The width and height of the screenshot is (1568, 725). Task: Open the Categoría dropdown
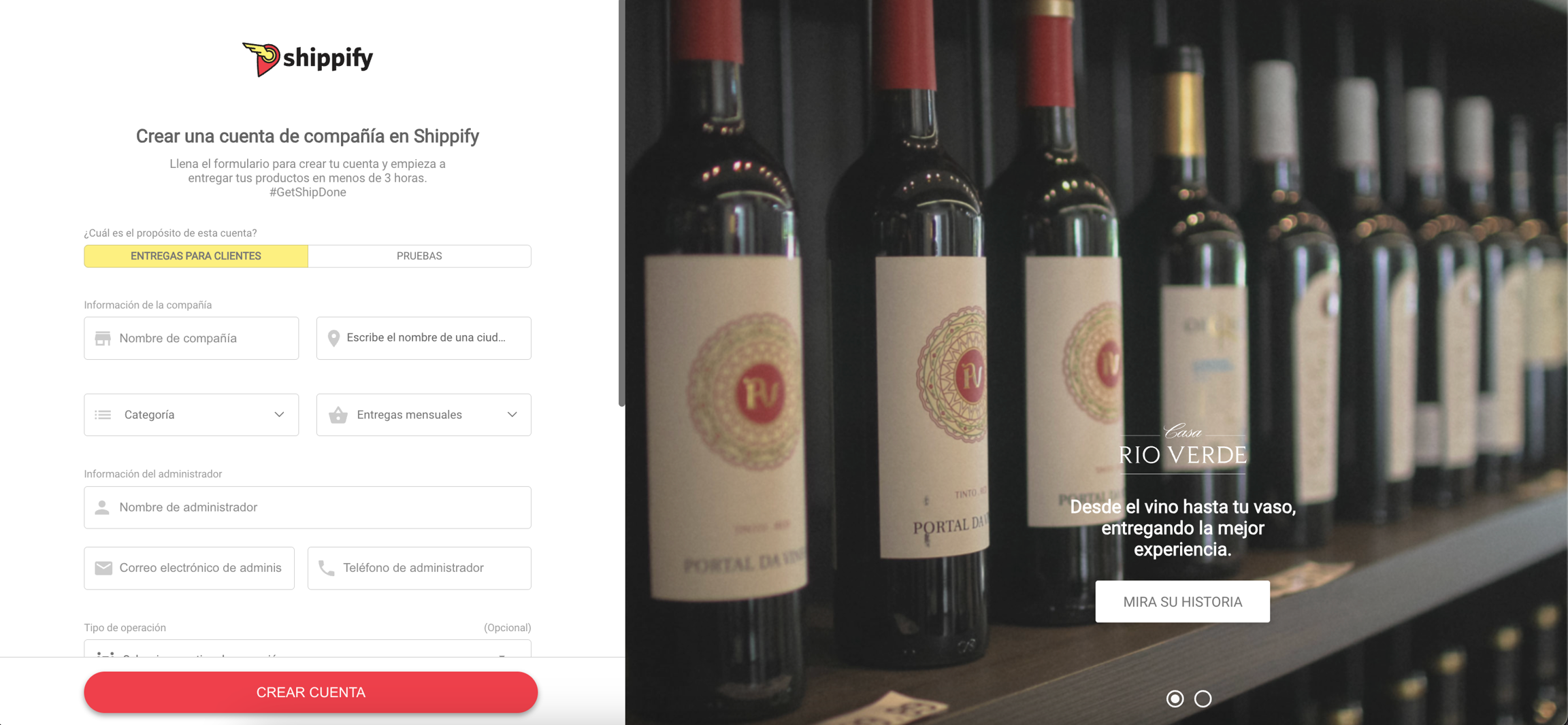(x=191, y=415)
